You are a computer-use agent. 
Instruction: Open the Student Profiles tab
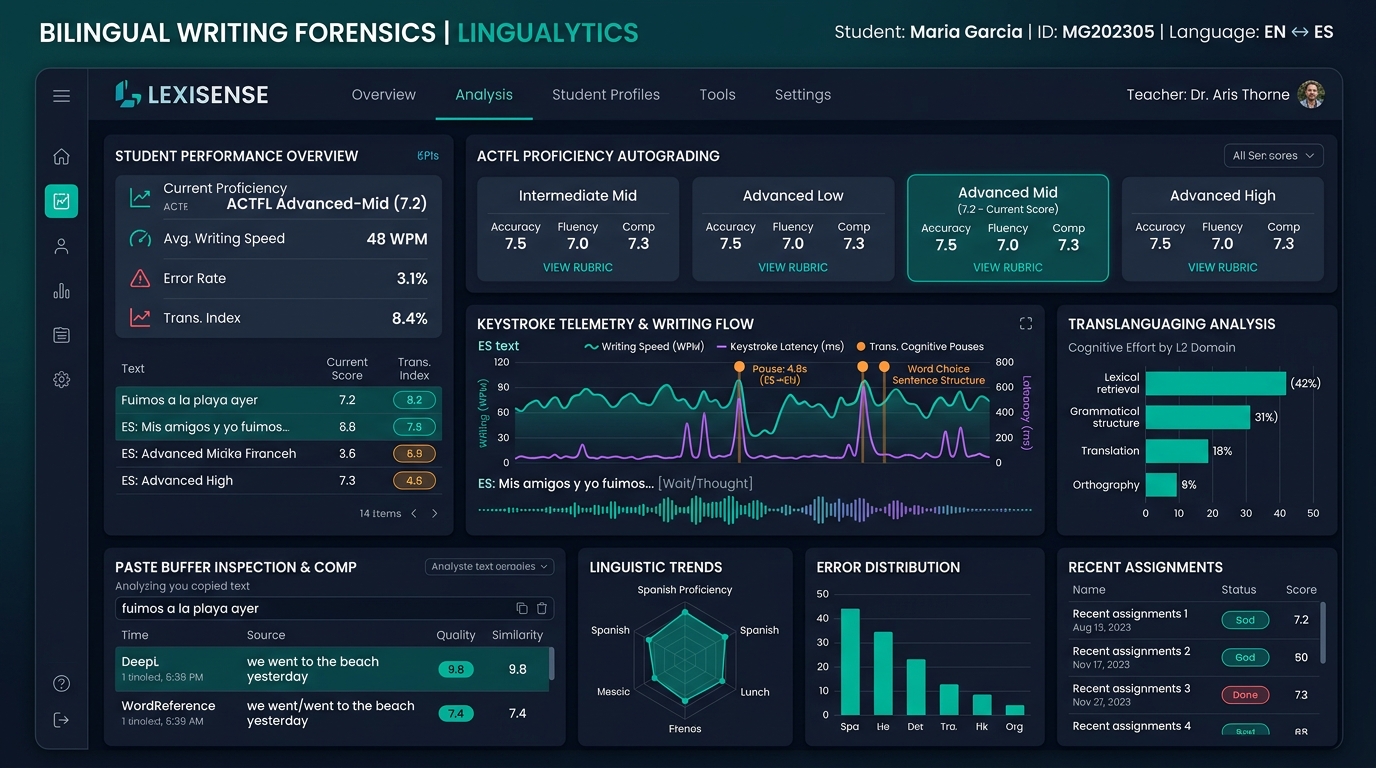(x=606, y=95)
